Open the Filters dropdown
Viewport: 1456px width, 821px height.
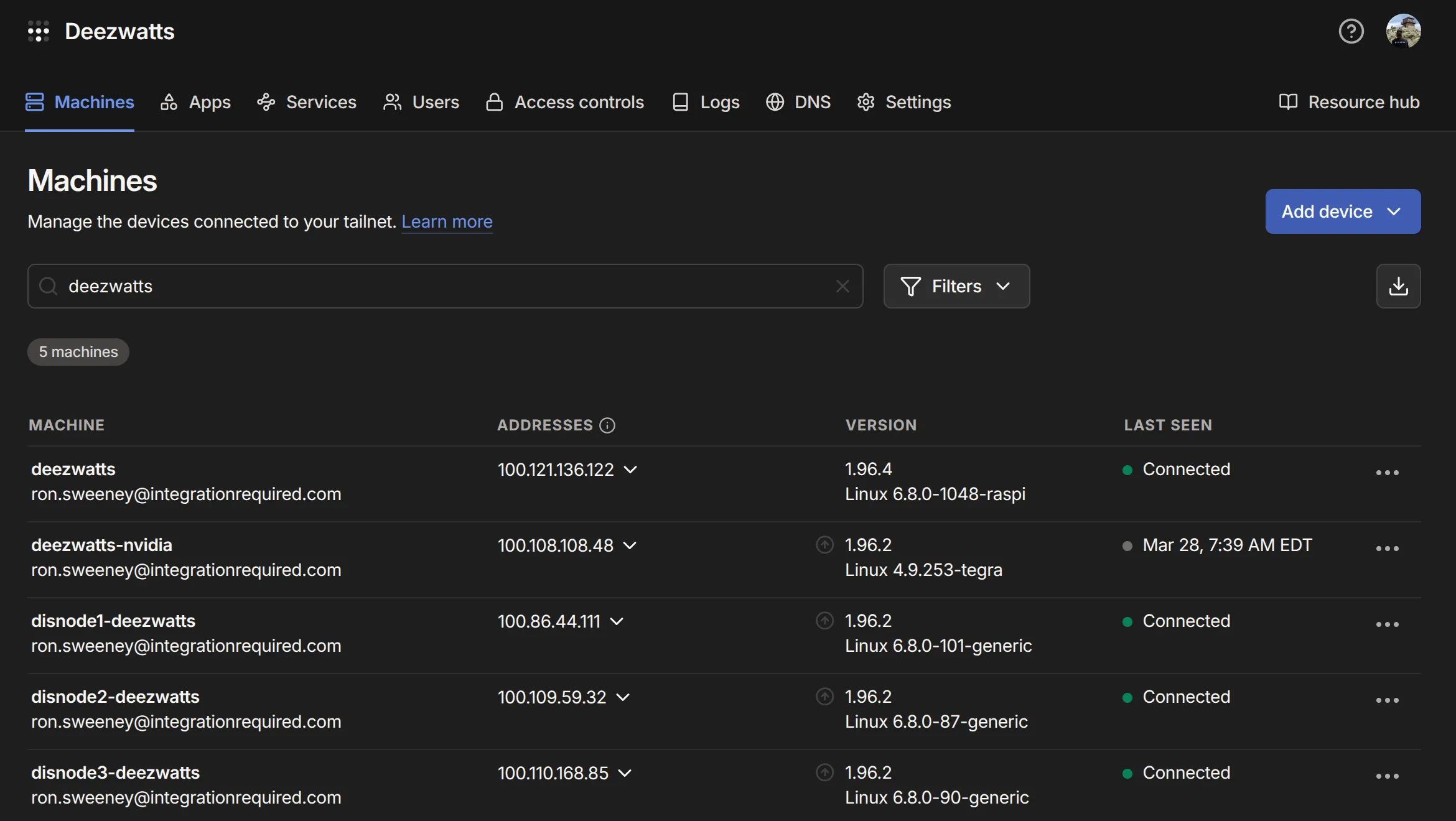[956, 286]
